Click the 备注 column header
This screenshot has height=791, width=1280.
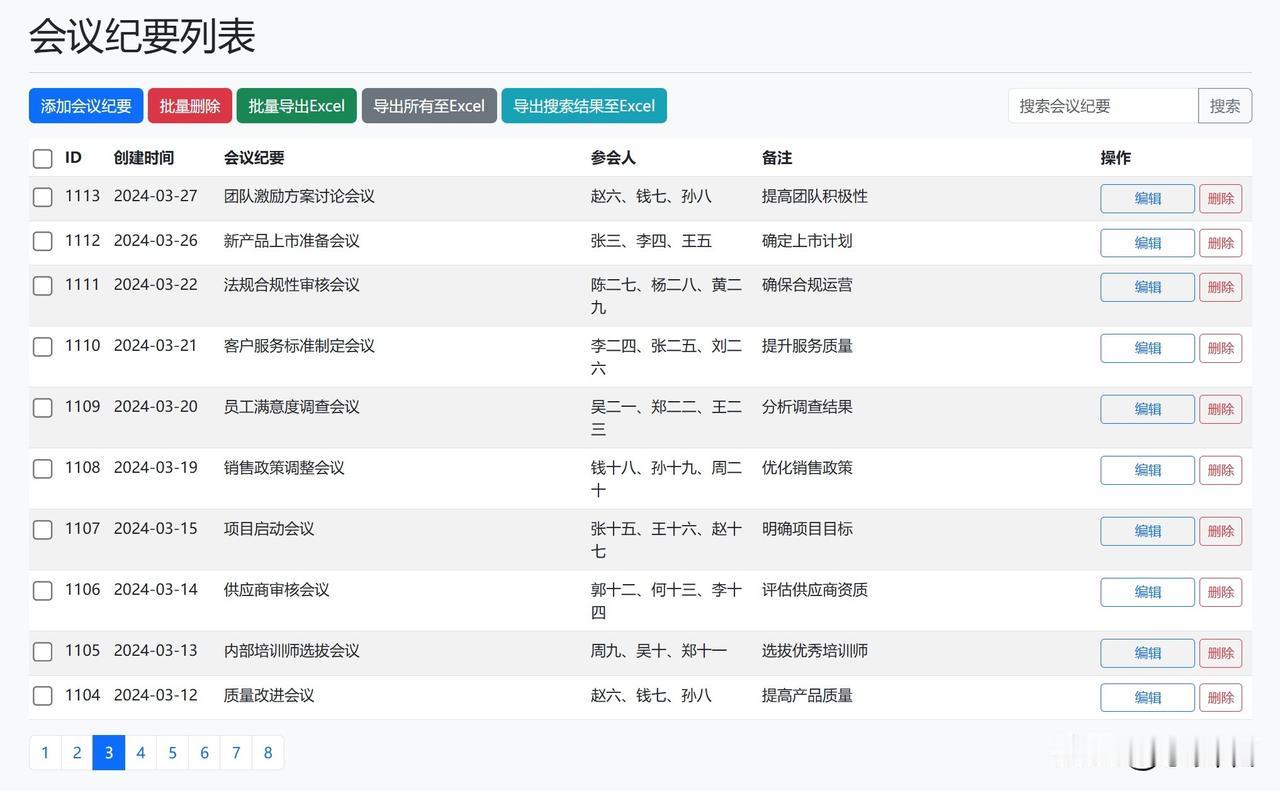[777, 158]
